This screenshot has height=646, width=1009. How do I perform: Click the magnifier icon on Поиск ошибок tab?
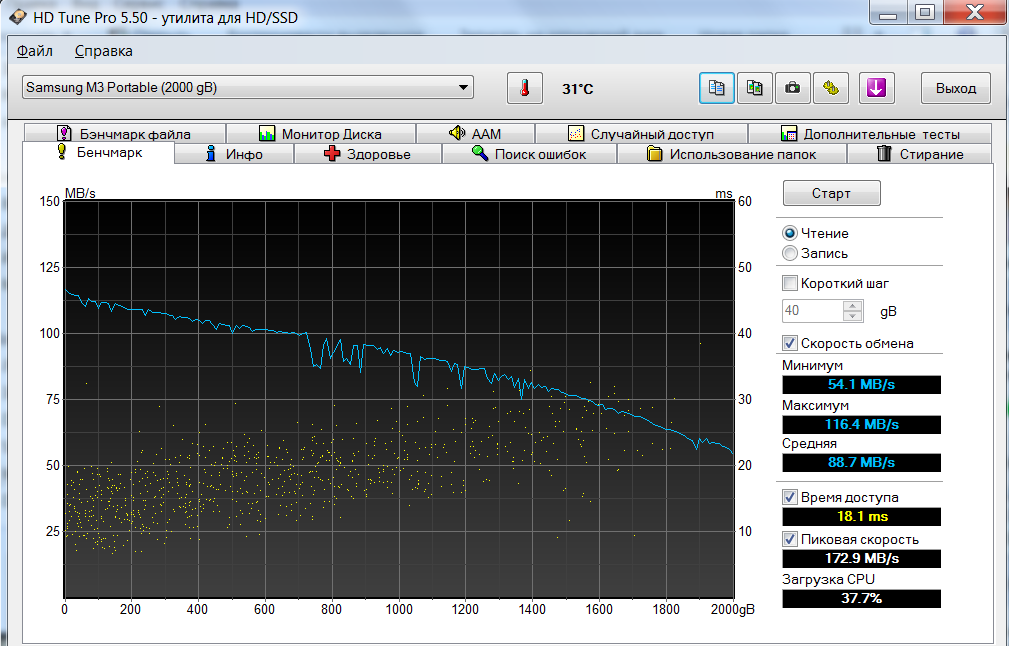point(479,154)
